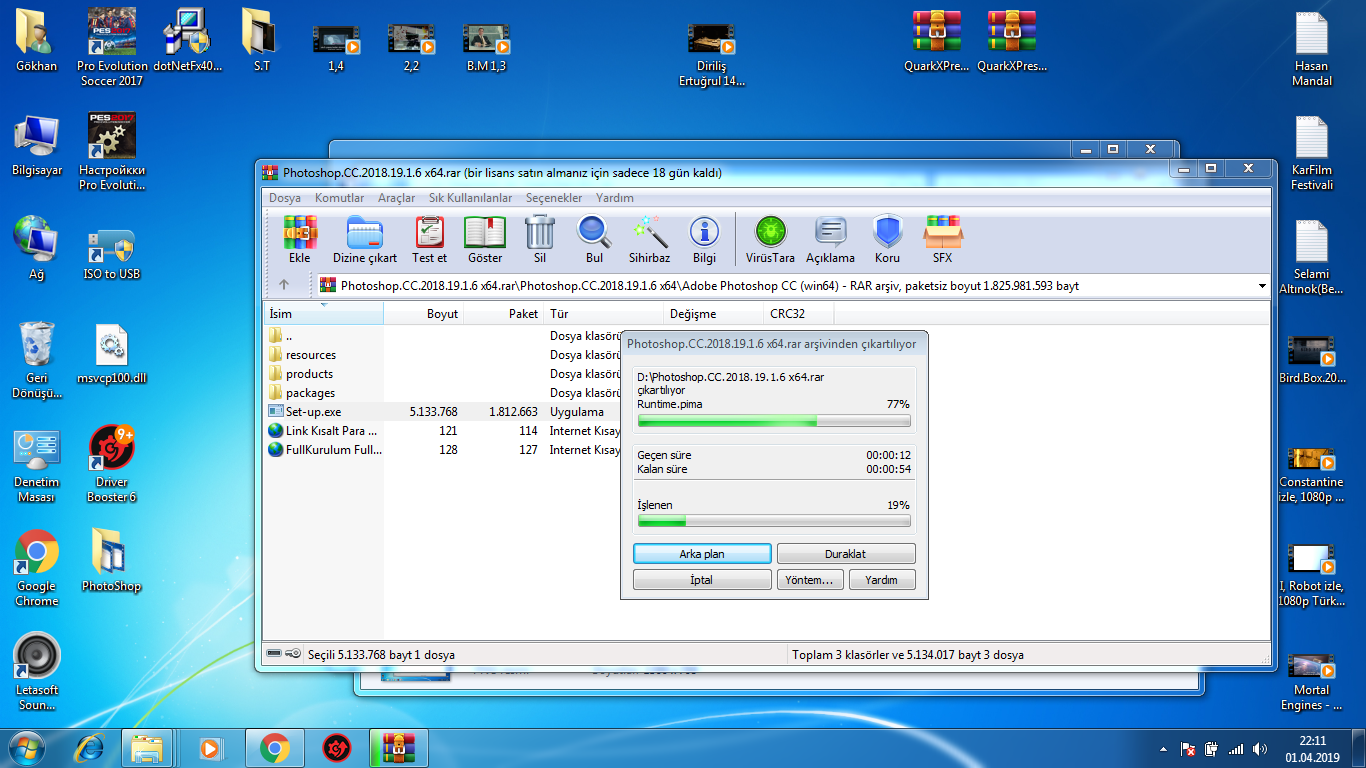Click the Yardım button in dialog
The width and height of the screenshot is (1366, 768).
(x=882, y=580)
